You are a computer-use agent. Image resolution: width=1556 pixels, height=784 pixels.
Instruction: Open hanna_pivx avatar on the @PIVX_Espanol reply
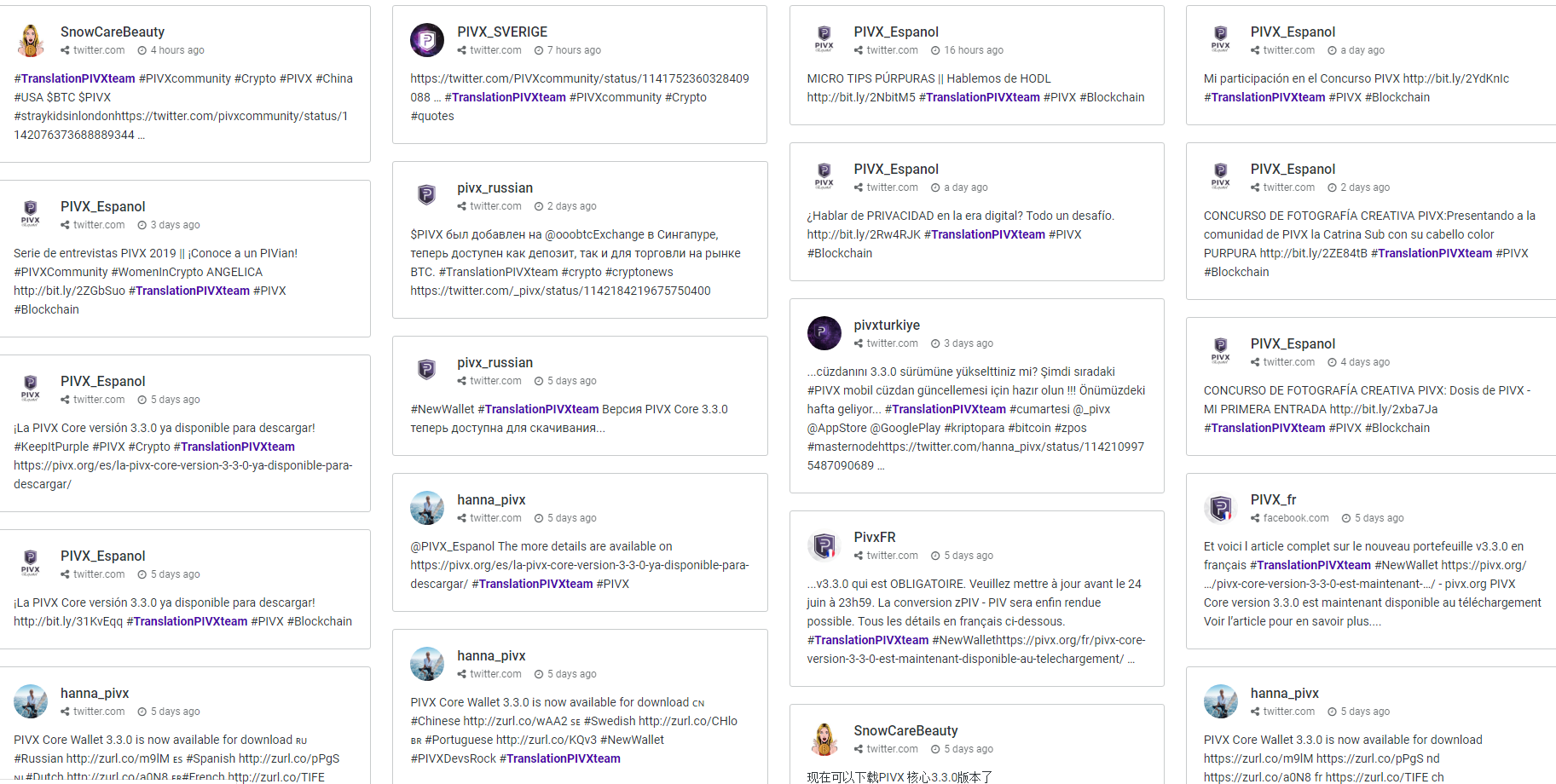click(x=427, y=508)
